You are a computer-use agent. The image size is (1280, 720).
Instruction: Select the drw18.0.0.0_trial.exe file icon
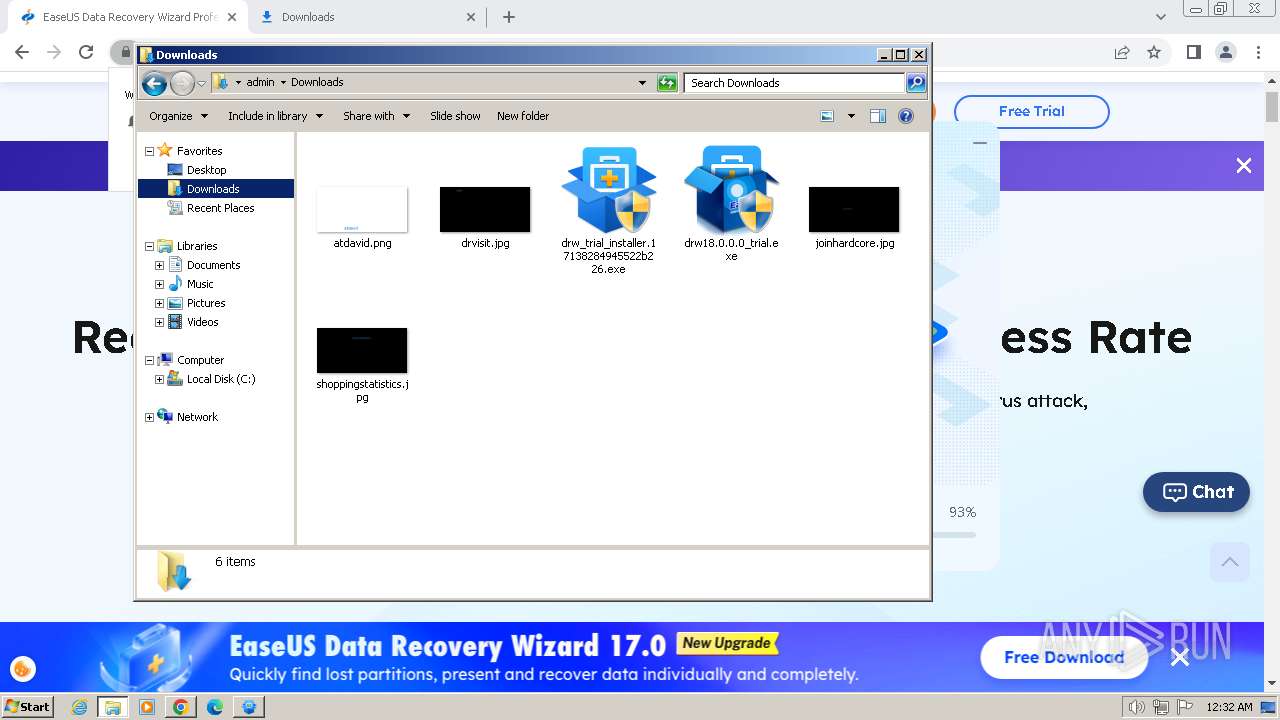731,190
